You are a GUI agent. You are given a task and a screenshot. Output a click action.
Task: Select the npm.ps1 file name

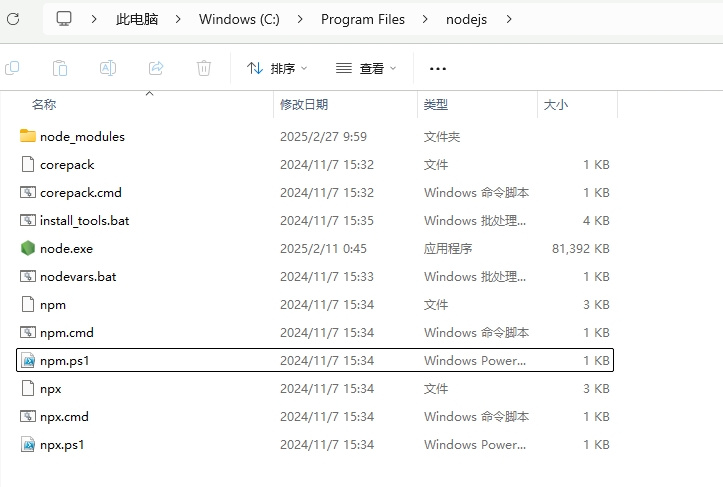coord(65,361)
